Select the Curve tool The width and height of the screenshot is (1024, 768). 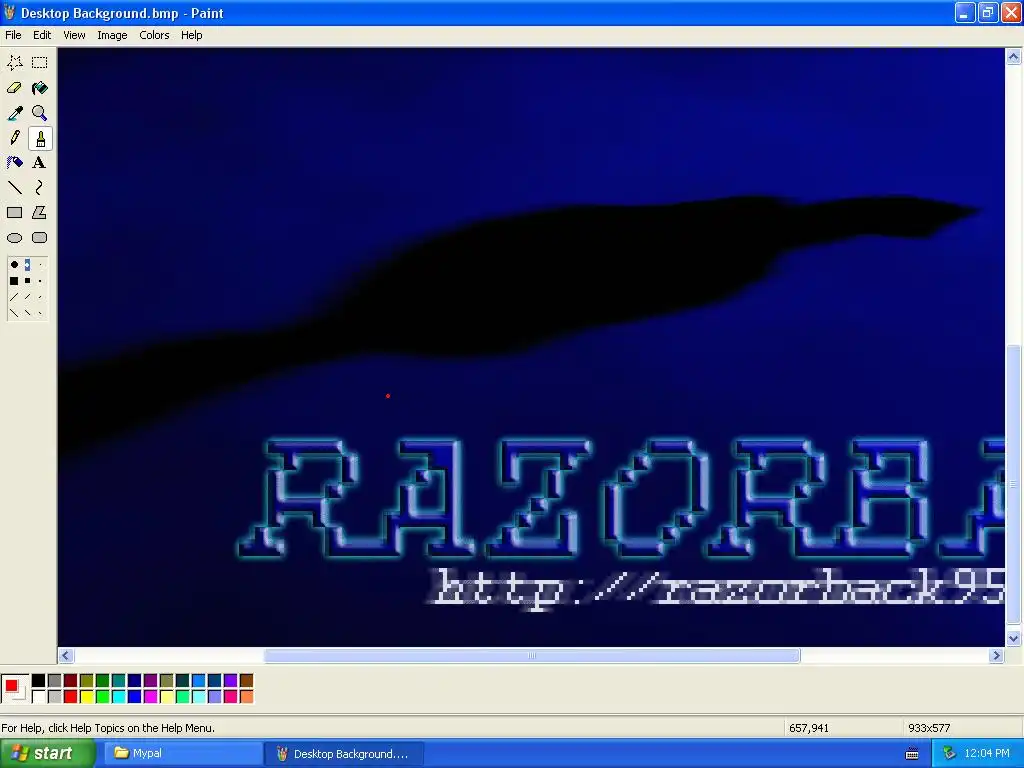39,188
